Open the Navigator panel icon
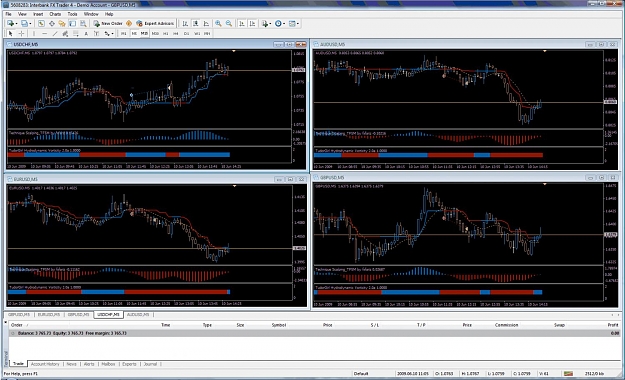The height and width of the screenshot is (380, 625). click(62, 24)
